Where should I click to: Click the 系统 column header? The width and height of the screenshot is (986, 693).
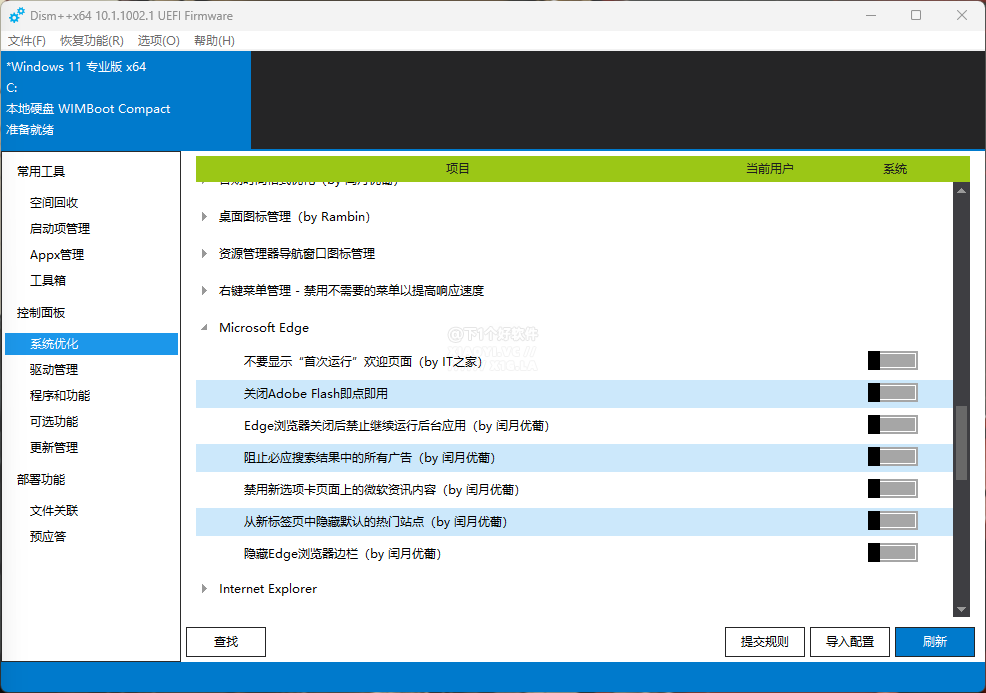(895, 169)
